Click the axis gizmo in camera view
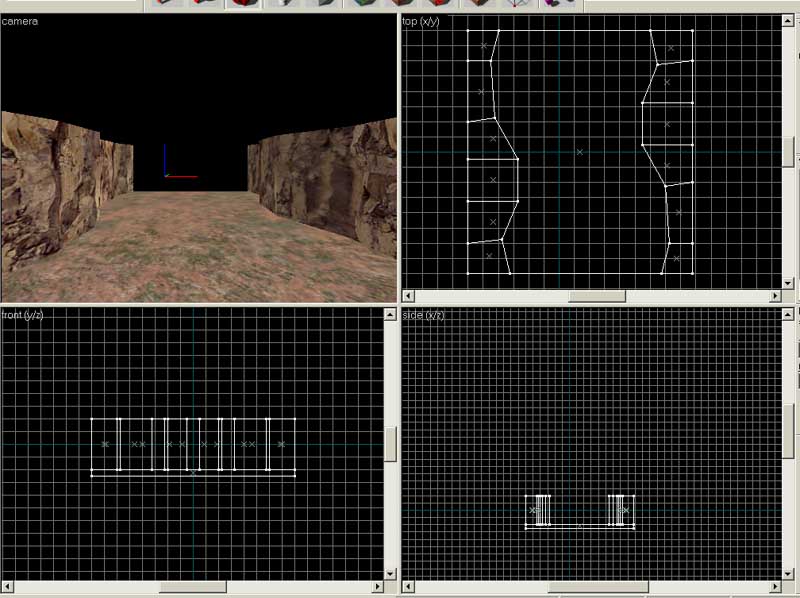The width and height of the screenshot is (800, 598). 168,166
